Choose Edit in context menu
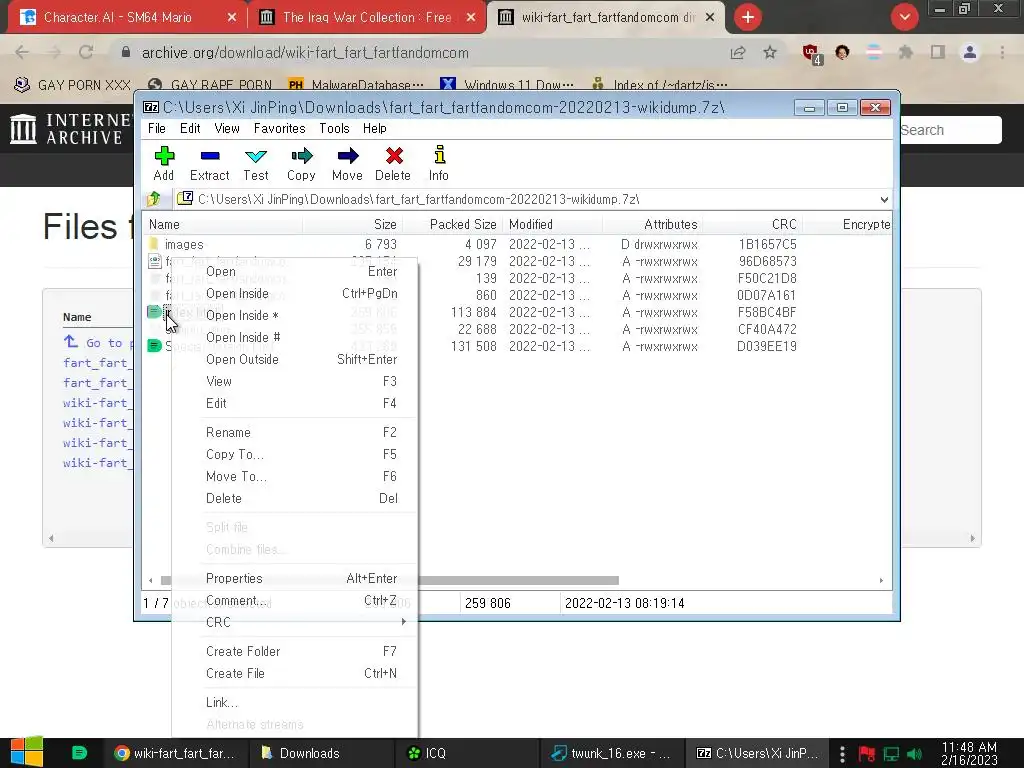Viewport: 1024px width, 768px height. tap(294, 403)
